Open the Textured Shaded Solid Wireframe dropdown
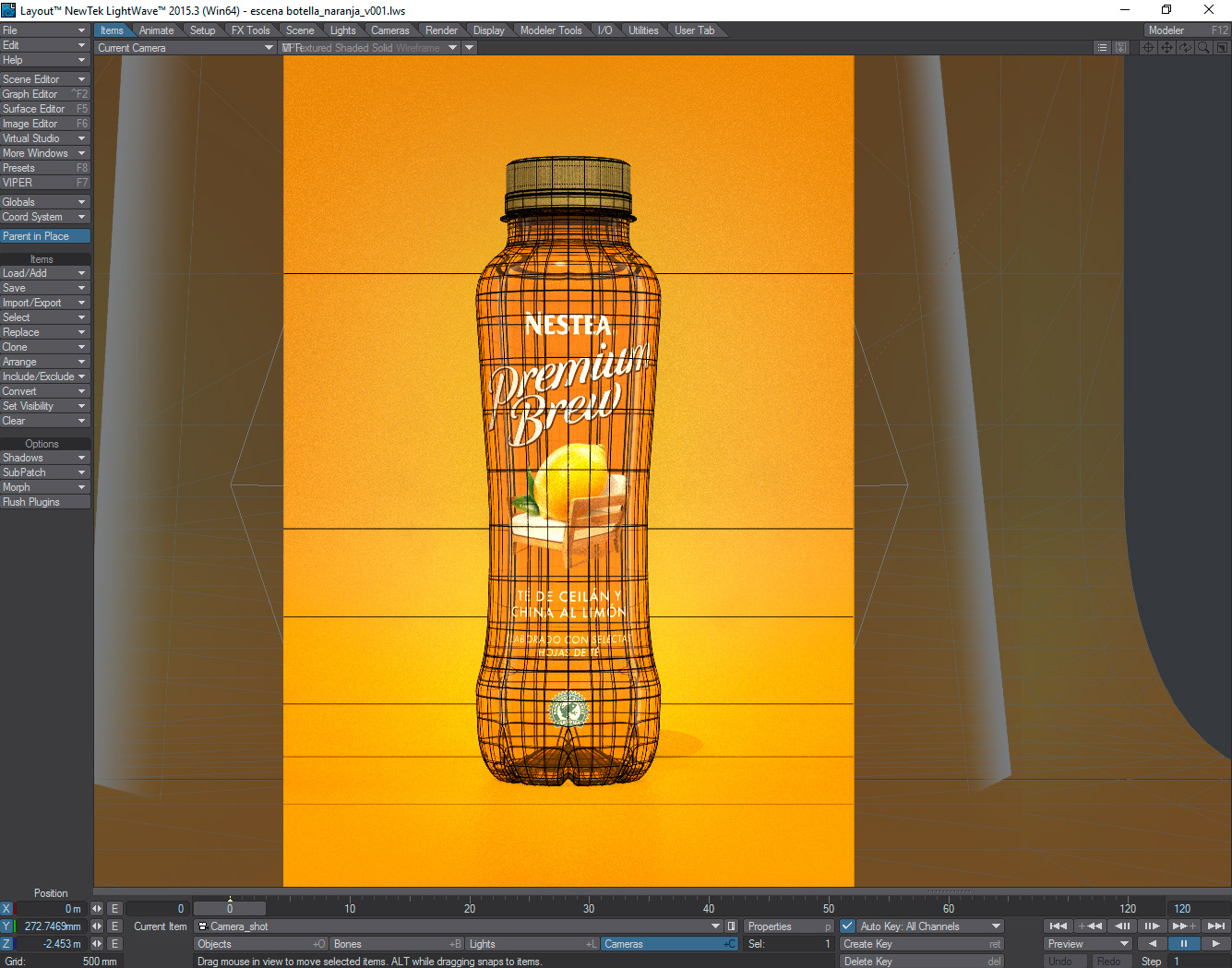The image size is (1232, 968). point(370,48)
